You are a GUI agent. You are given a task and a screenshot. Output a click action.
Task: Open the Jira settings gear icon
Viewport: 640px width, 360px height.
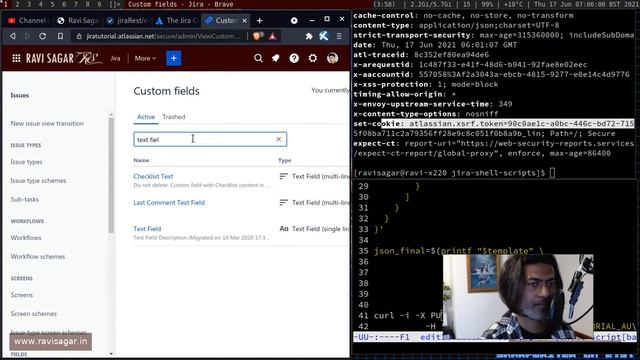(x=313, y=58)
